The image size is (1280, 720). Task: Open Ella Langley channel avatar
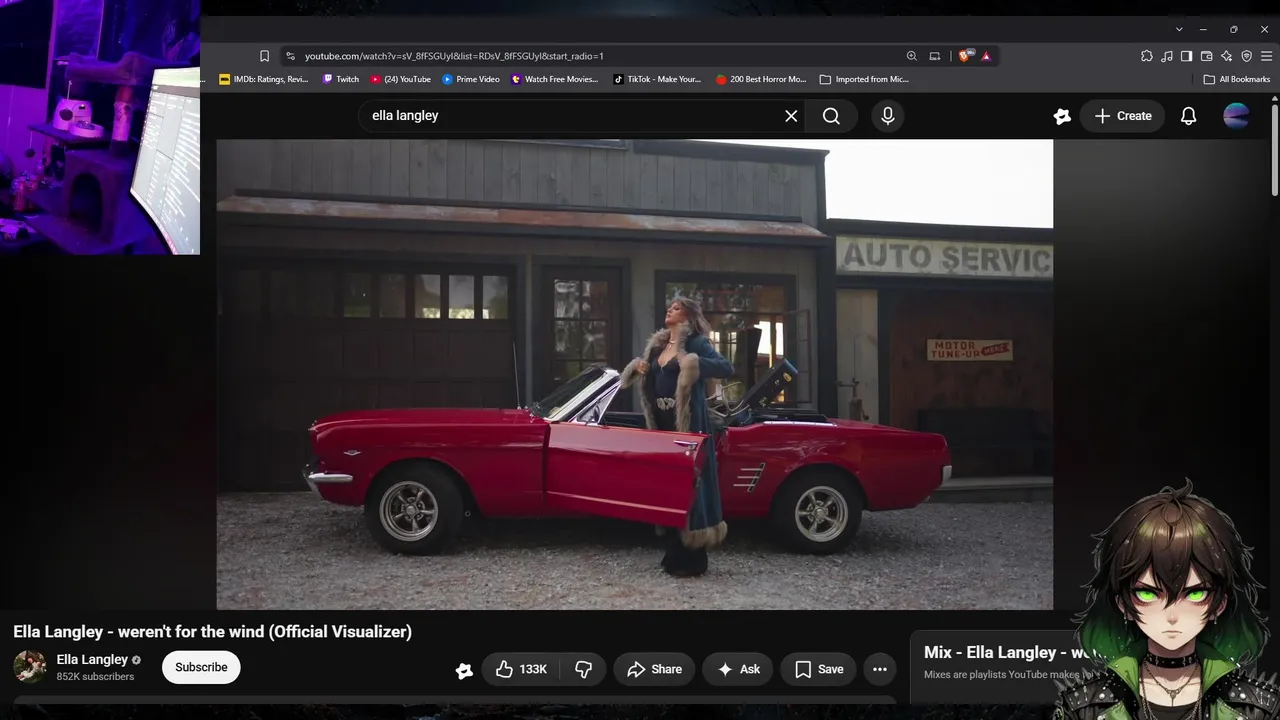click(30, 667)
